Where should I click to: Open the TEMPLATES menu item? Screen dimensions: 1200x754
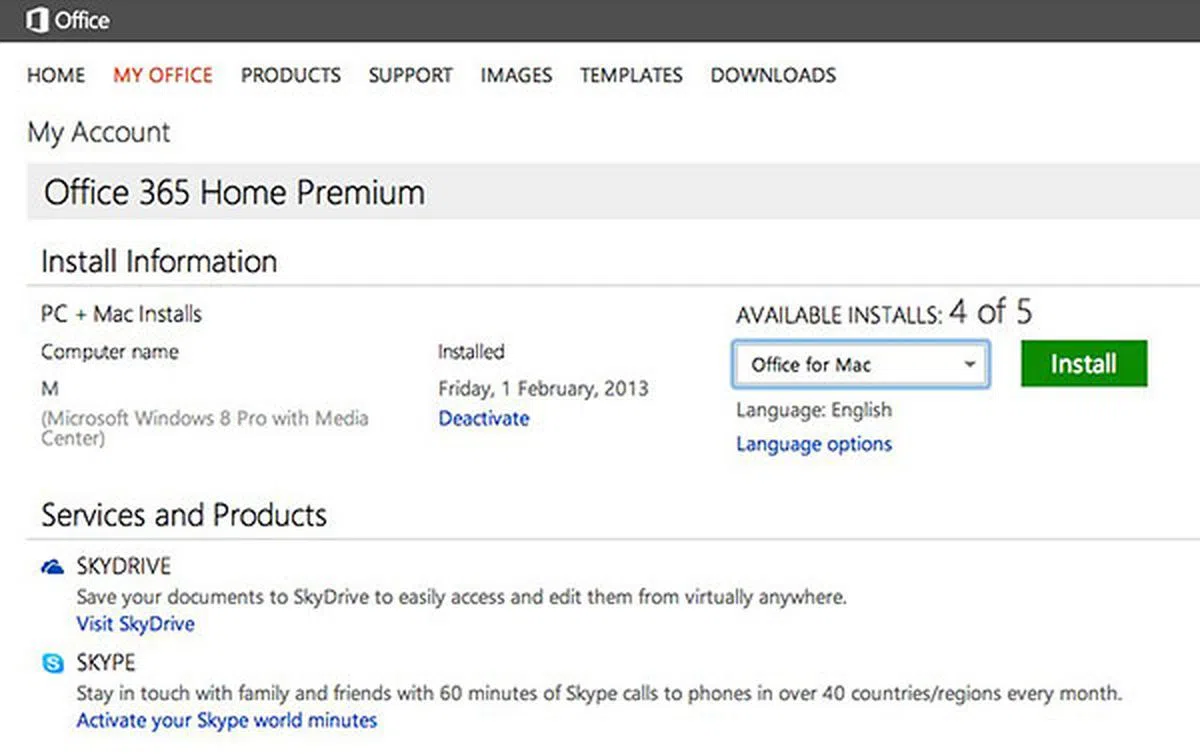click(x=631, y=75)
